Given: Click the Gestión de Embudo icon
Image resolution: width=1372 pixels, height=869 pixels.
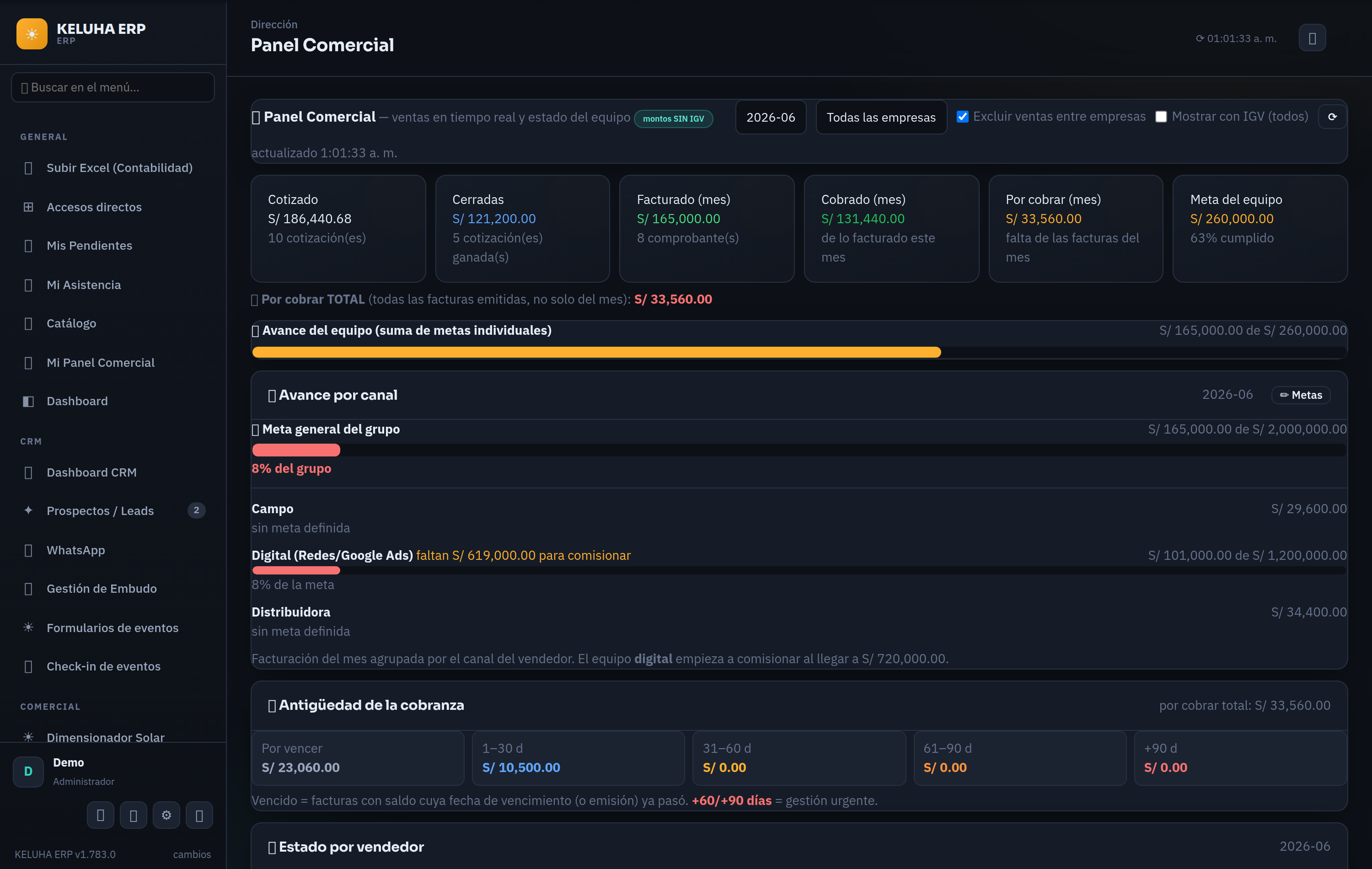Looking at the screenshot, I should [28, 589].
